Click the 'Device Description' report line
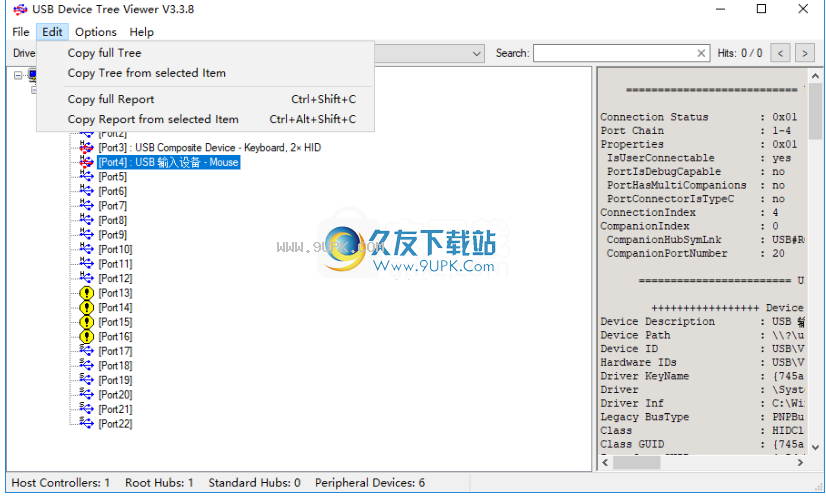826x499 pixels. pos(702,321)
